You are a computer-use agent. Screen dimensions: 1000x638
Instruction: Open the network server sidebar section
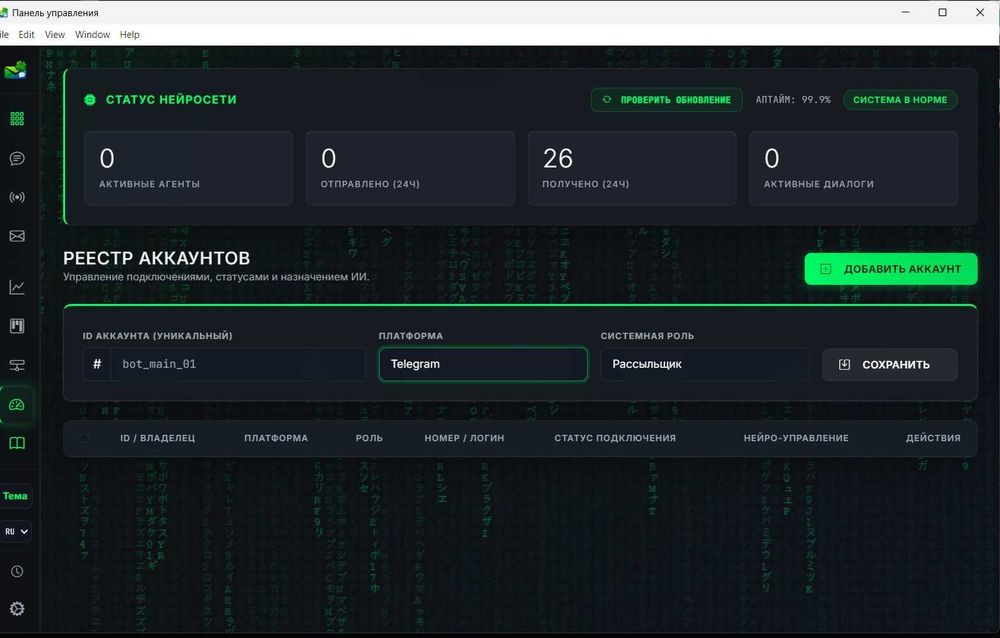17,365
